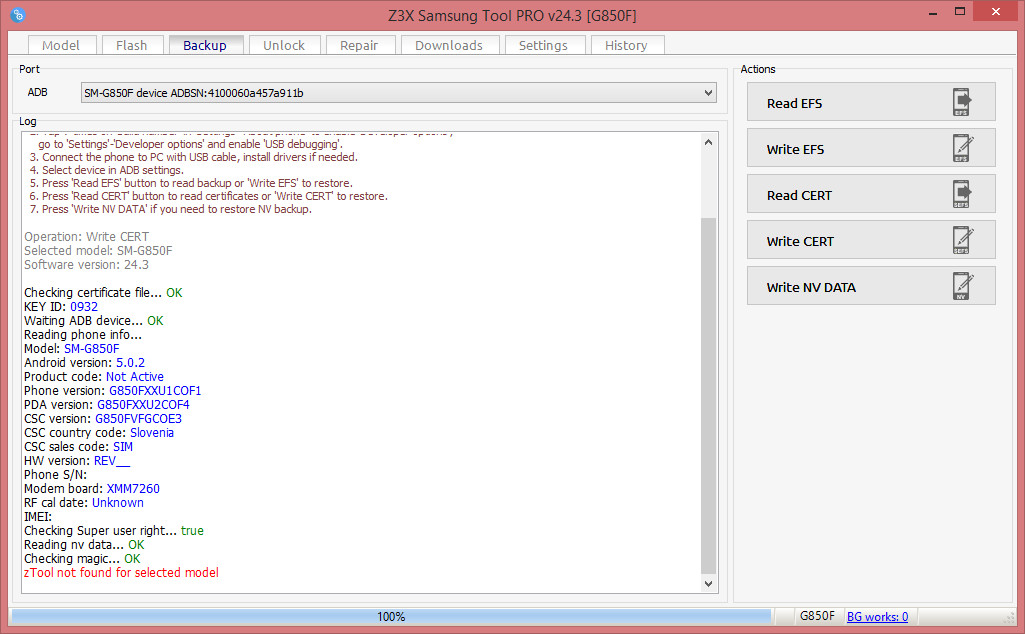Open the Unlock tab
This screenshot has height=634, width=1025.
pos(284,45)
